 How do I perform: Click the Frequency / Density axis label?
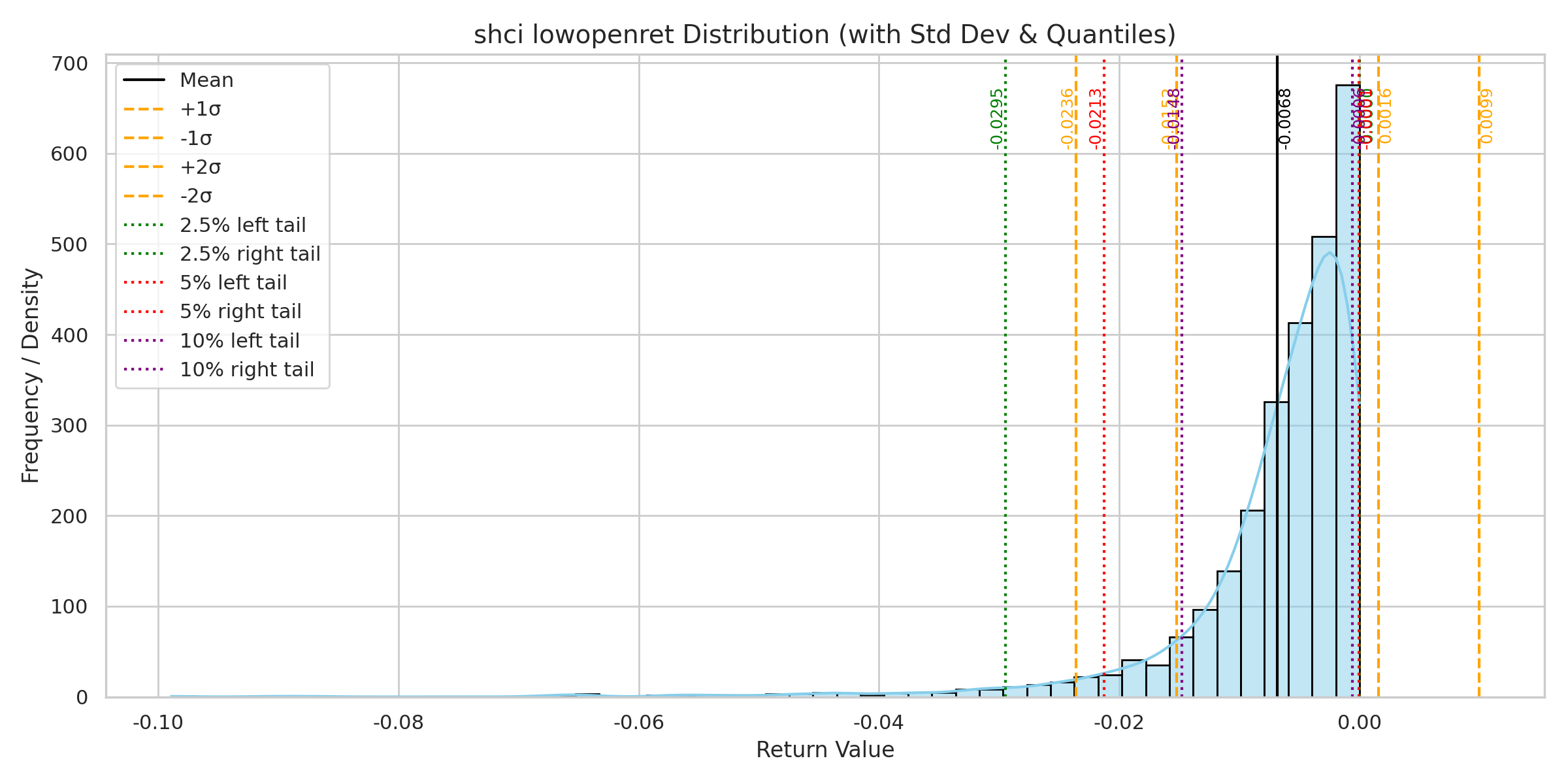point(31,376)
